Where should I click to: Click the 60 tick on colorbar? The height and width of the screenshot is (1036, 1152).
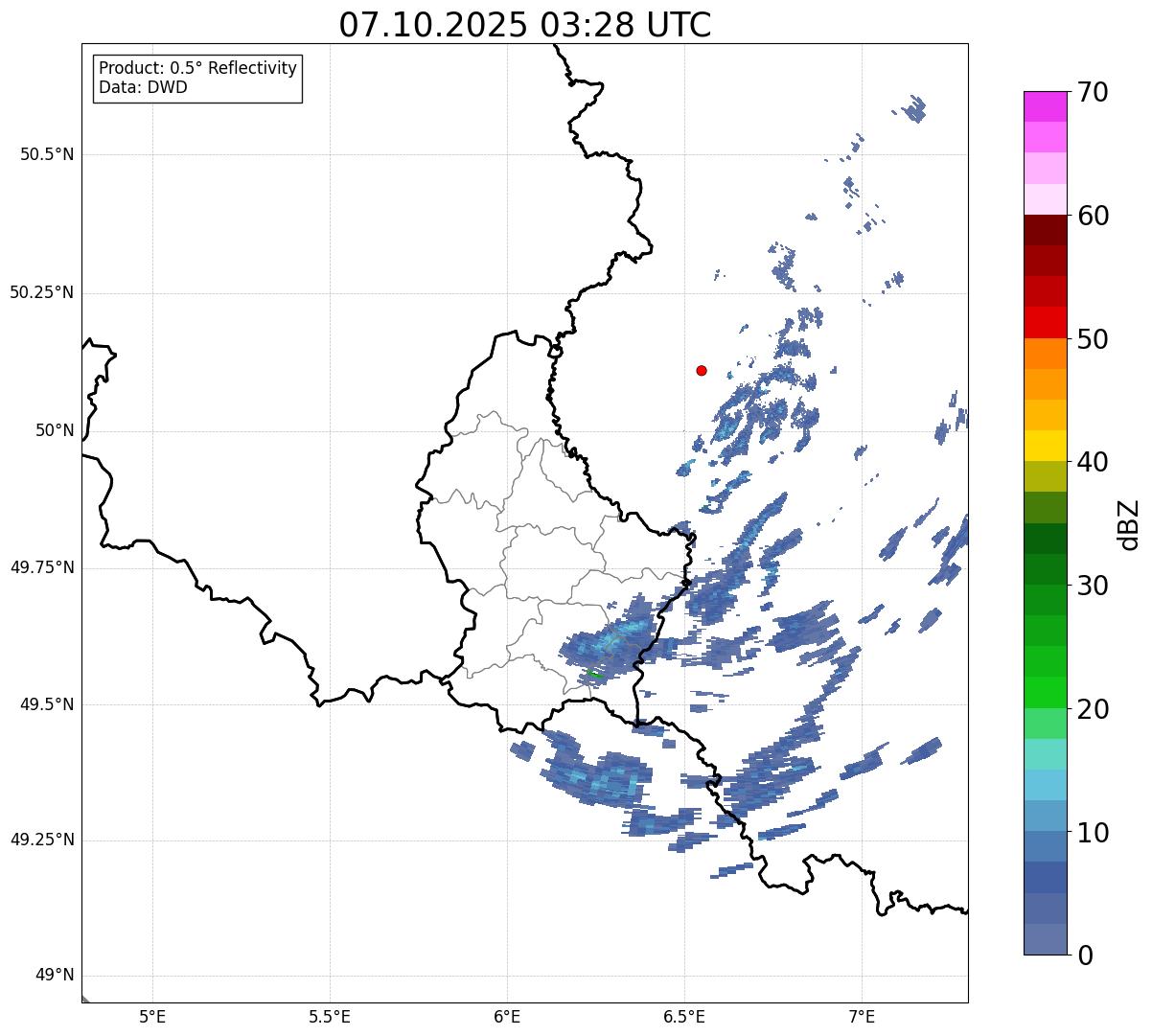coord(1093,216)
